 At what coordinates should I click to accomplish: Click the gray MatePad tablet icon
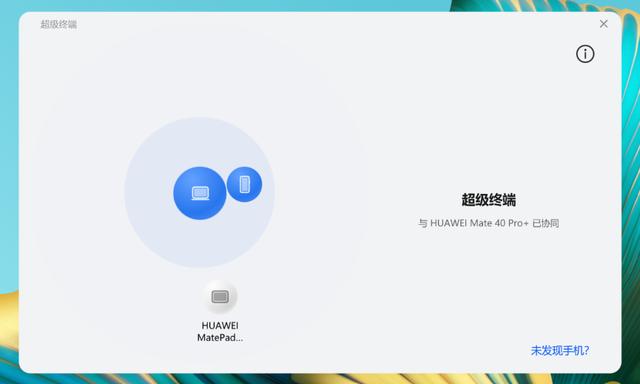220,297
